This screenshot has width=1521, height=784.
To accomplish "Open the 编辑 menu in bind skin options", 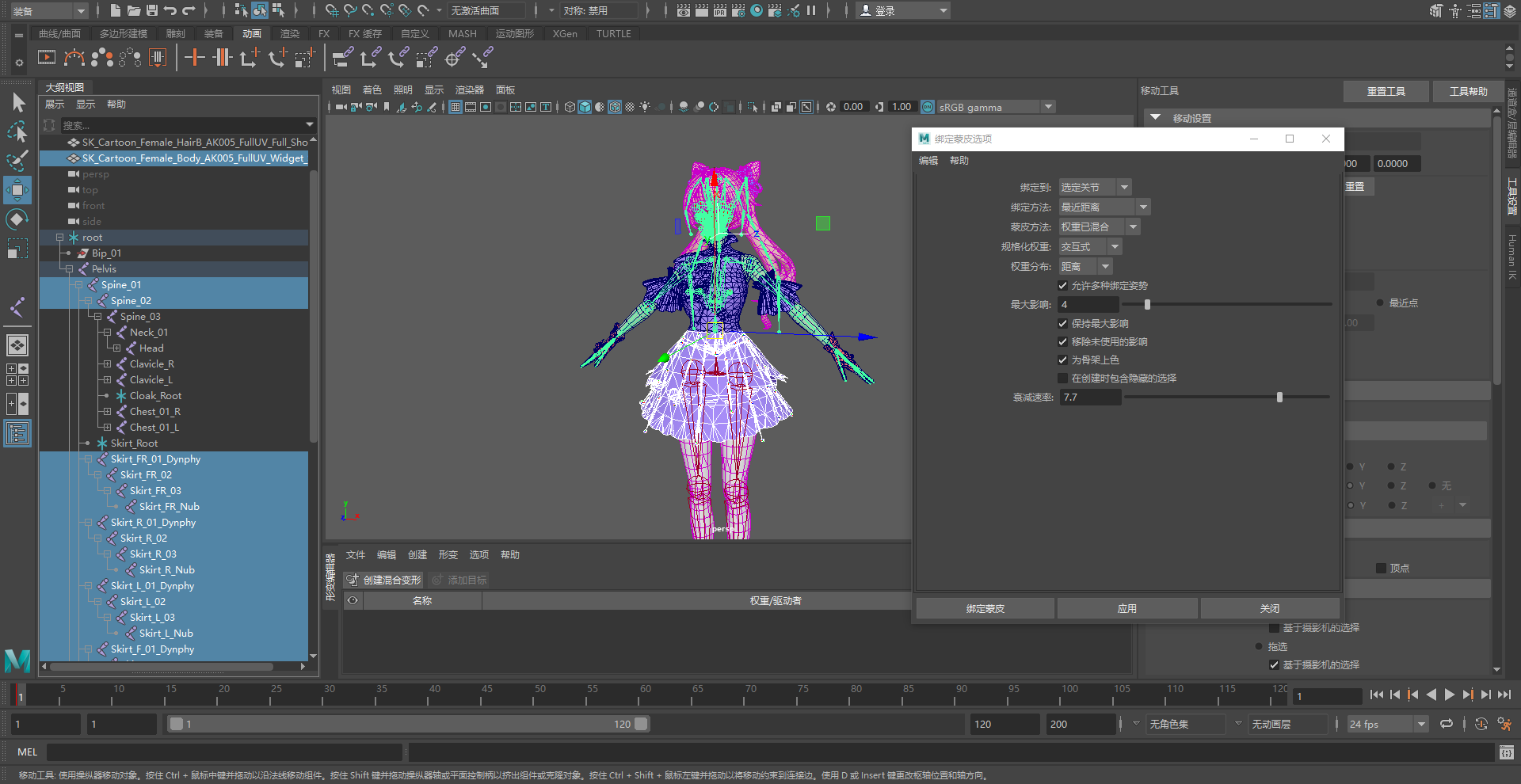I will 928,161.
